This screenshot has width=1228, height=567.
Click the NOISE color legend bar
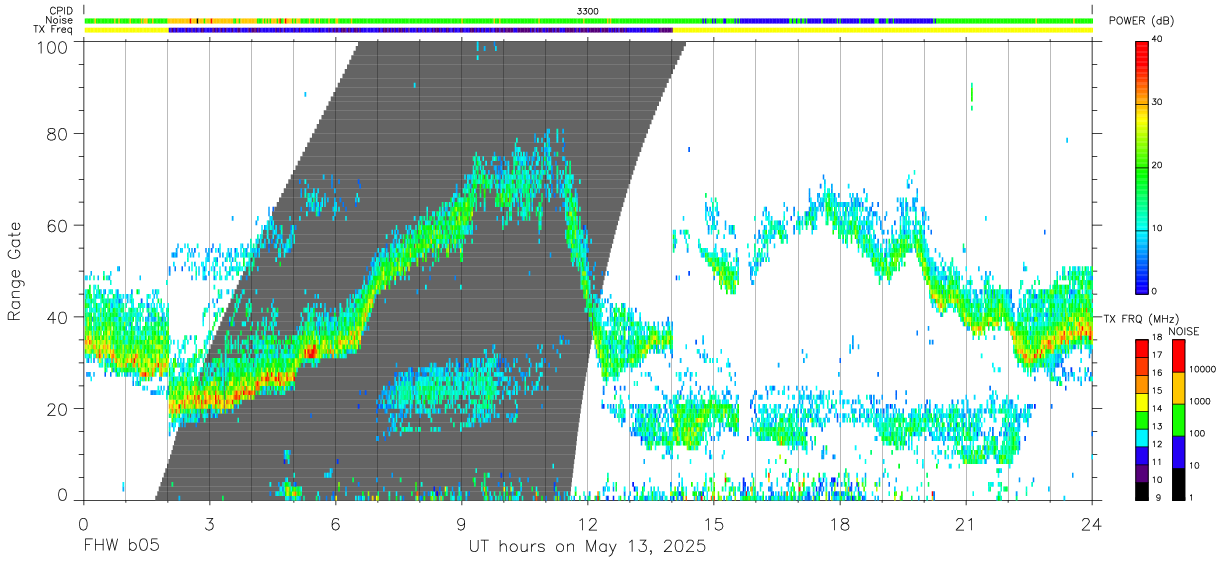pos(1179,420)
